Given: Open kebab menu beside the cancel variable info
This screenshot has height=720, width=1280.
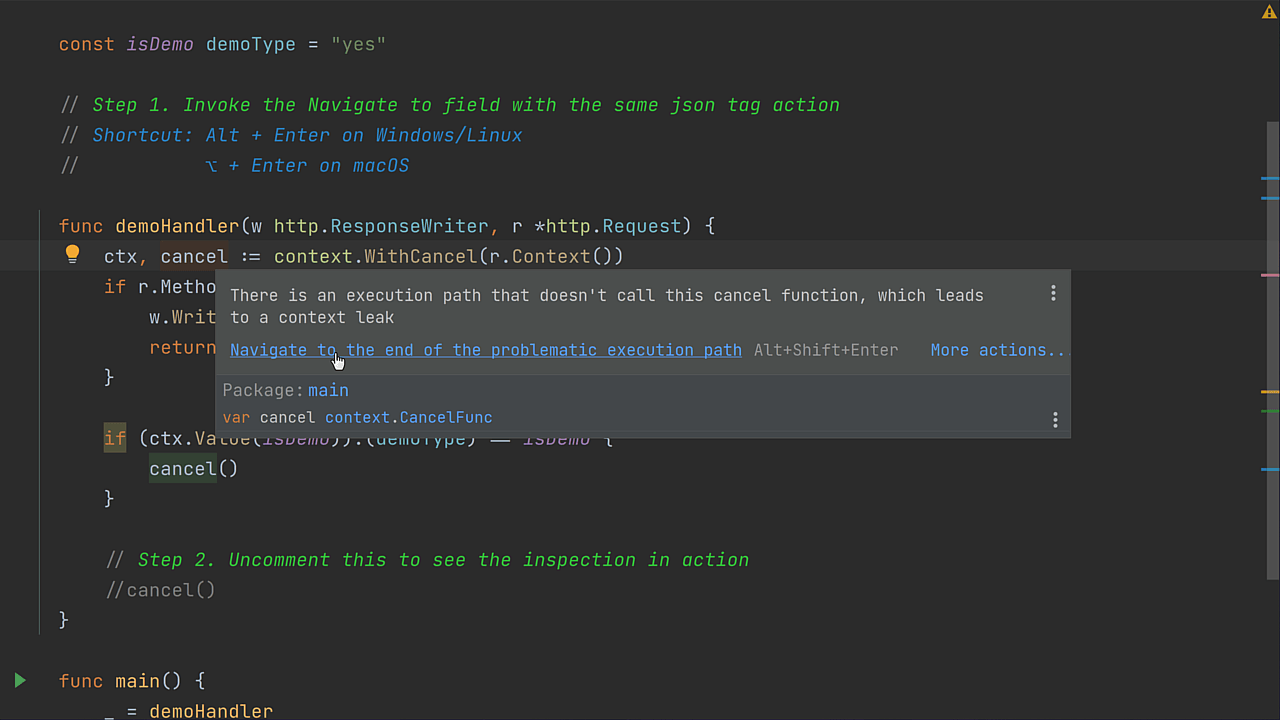Looking at the screenshot, I should (1055, 419).
